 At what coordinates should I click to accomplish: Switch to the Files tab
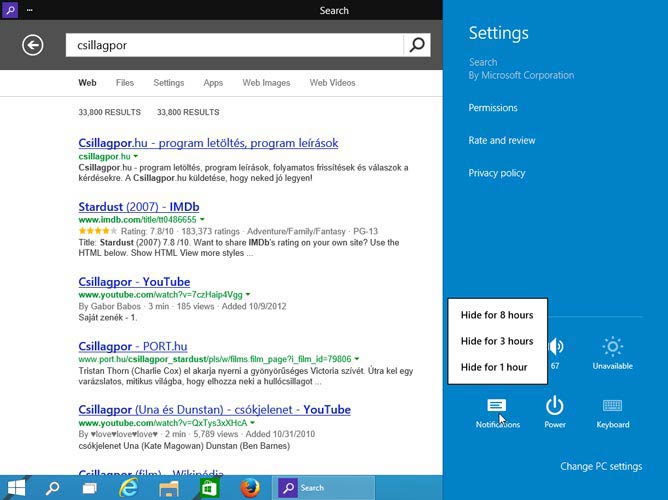coord(125,83)
